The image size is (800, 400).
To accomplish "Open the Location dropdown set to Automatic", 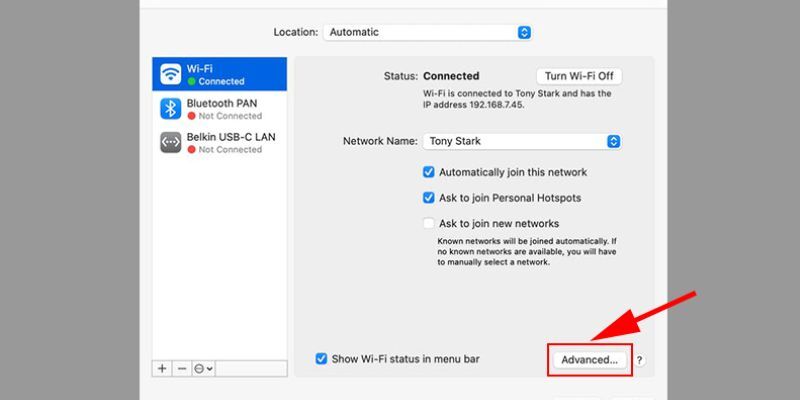I will coord(427,32).
